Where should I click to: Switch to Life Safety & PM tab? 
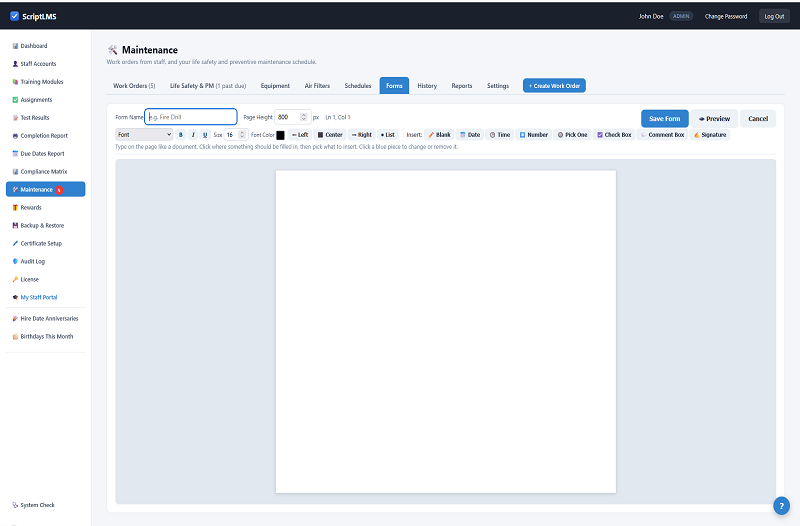(208, 86)
